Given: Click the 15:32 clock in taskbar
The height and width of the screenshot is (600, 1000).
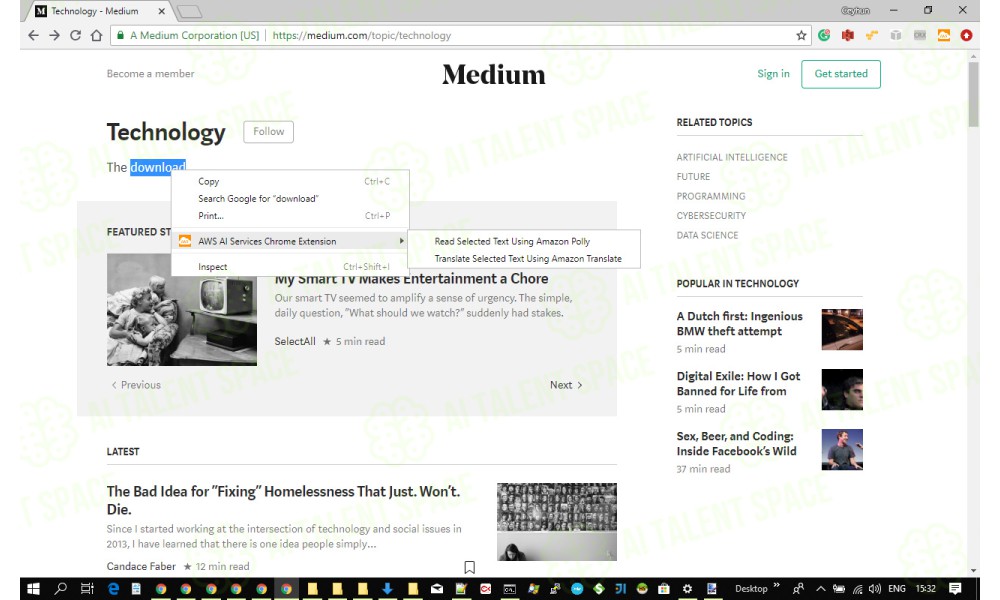Looking at the screenshot, I should click(926, 589).
